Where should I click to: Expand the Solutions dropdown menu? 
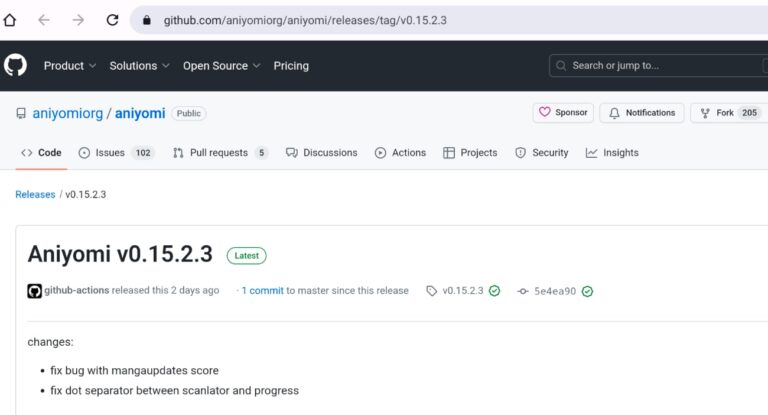tap(139, 66)
